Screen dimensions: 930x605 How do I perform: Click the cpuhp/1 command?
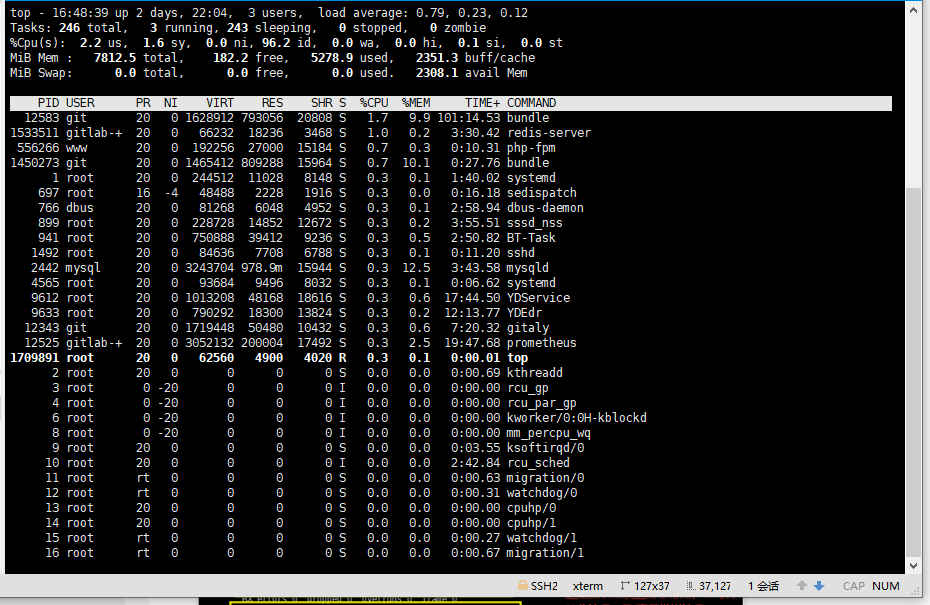coord(531,523)
